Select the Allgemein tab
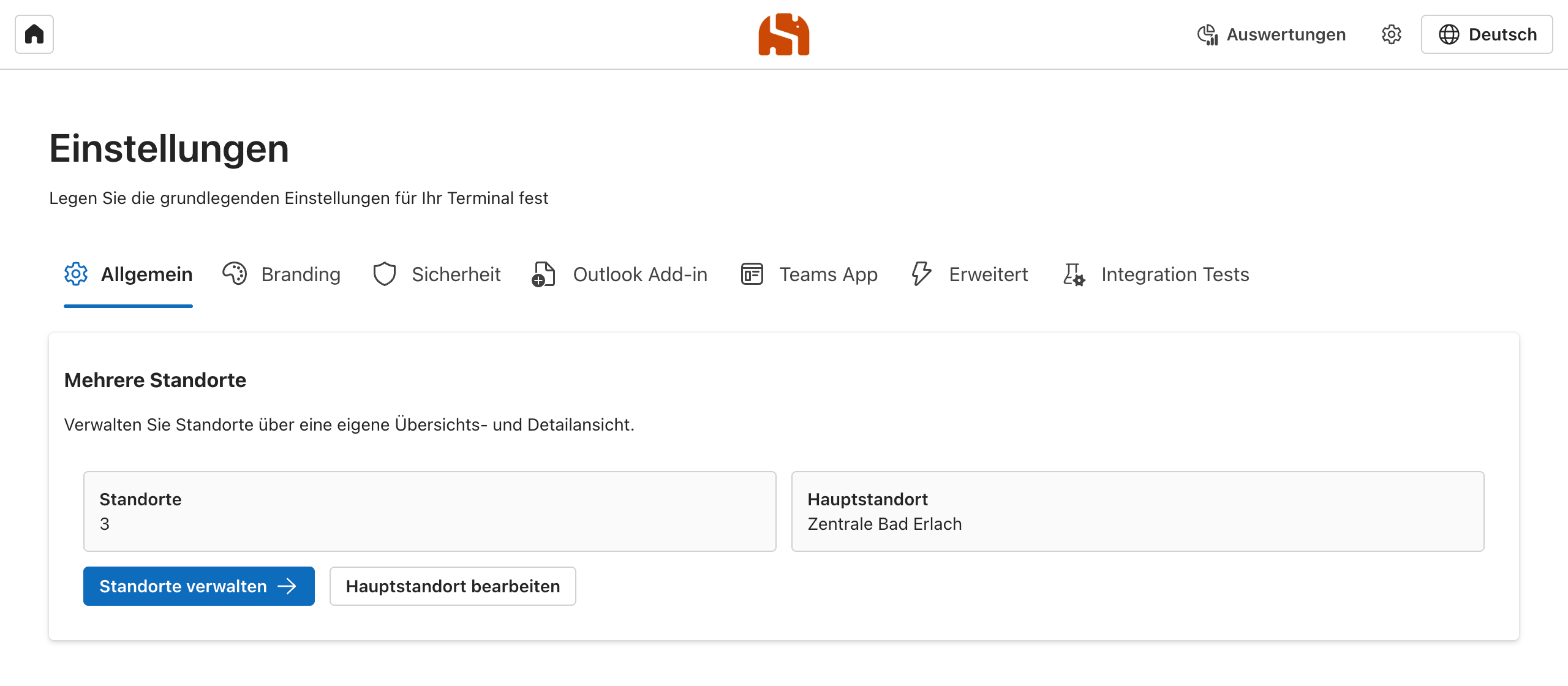This screenshot has height=686, width=1568. (x=128, y=274)
